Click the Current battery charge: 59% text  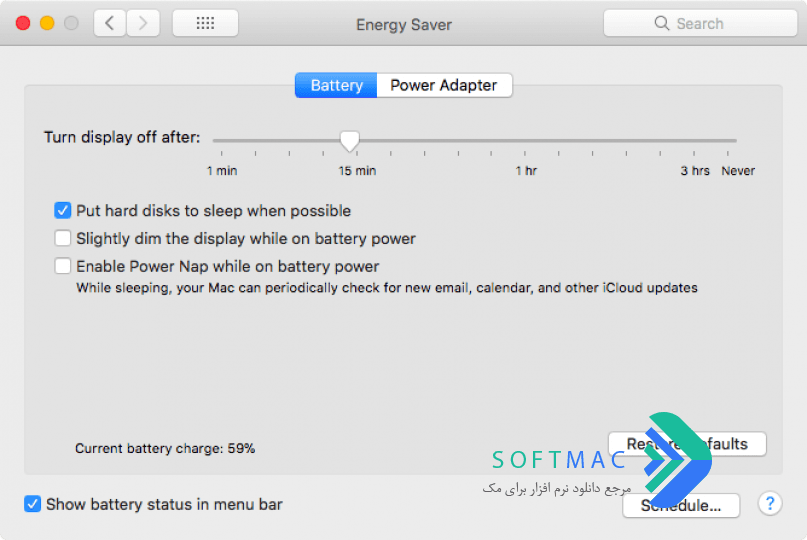tap(165, 448)
